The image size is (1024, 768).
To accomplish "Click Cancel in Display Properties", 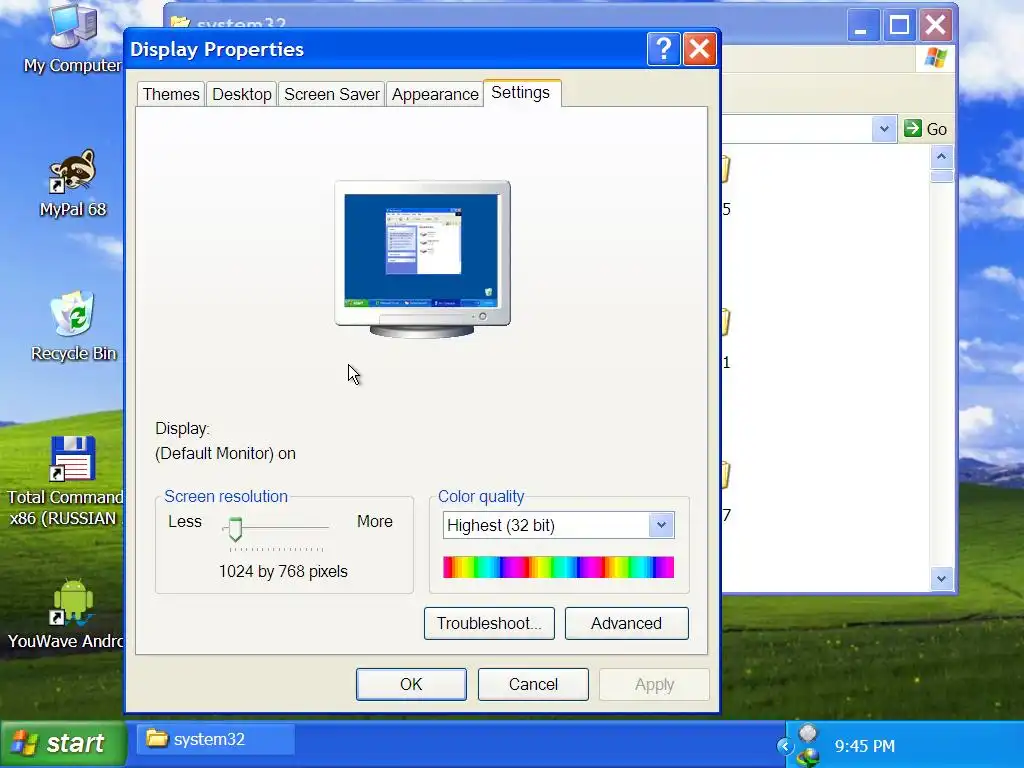I will pos(533,684).
